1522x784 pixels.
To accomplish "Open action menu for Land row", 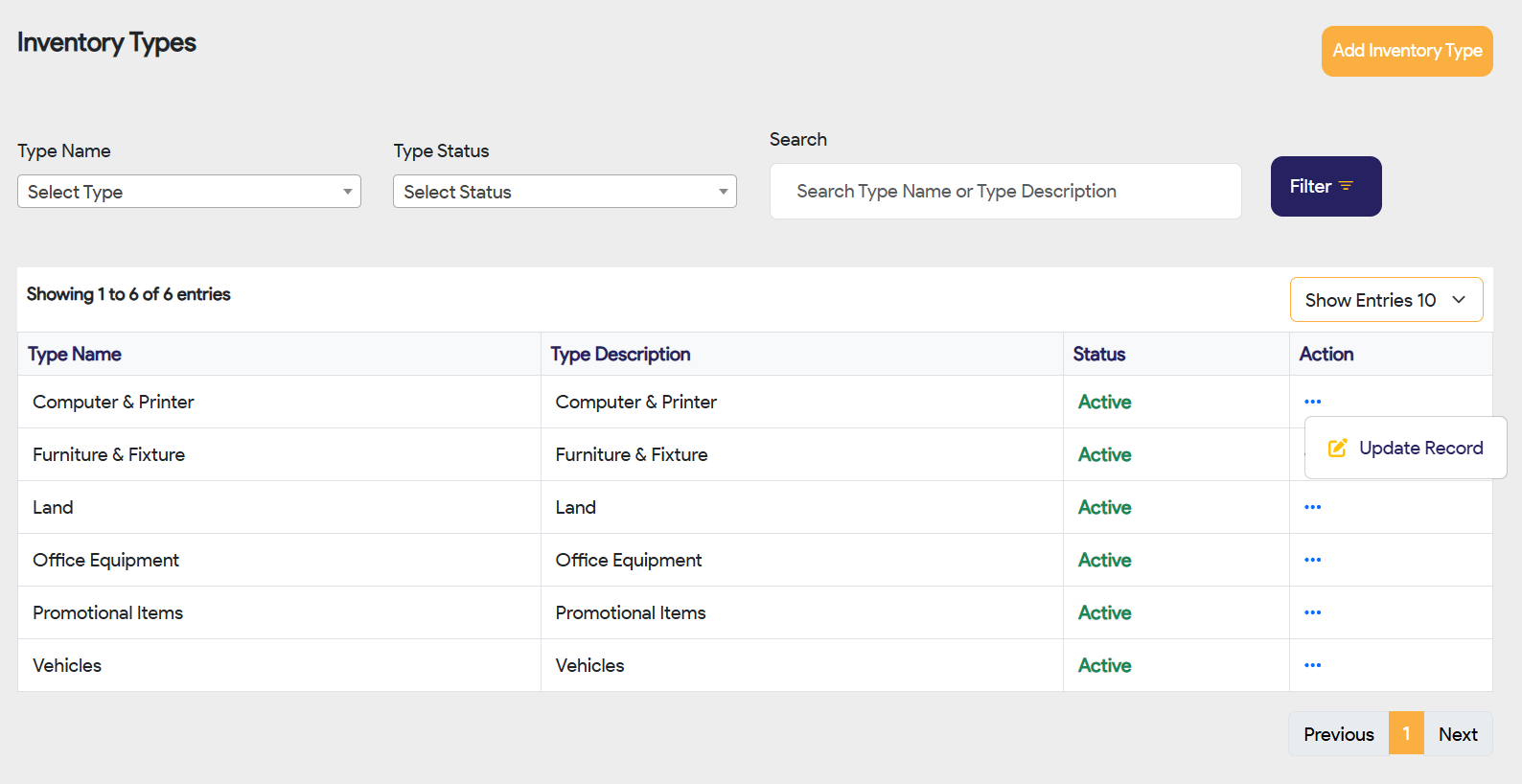I will point(1312,507).
